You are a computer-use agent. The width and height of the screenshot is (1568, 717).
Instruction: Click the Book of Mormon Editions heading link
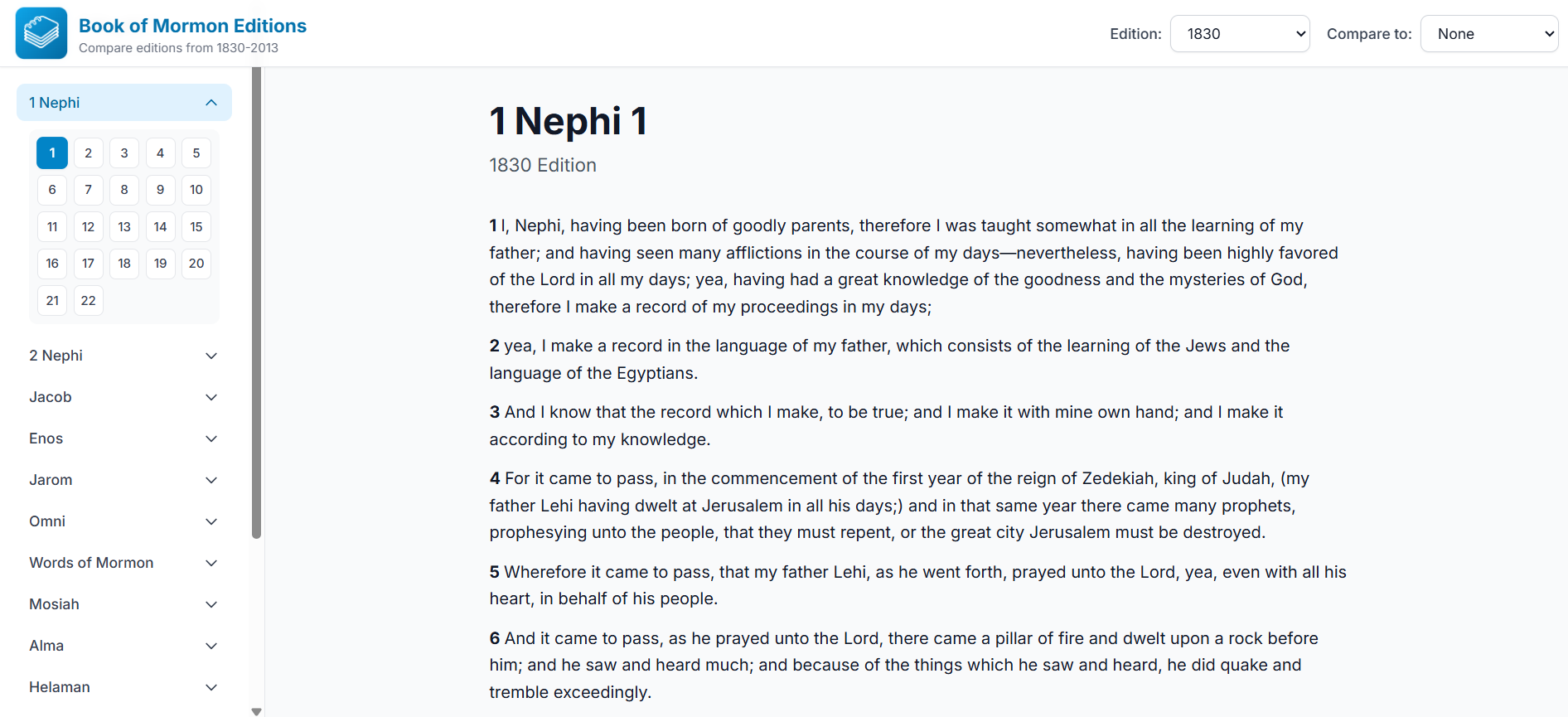click(192, 25)
